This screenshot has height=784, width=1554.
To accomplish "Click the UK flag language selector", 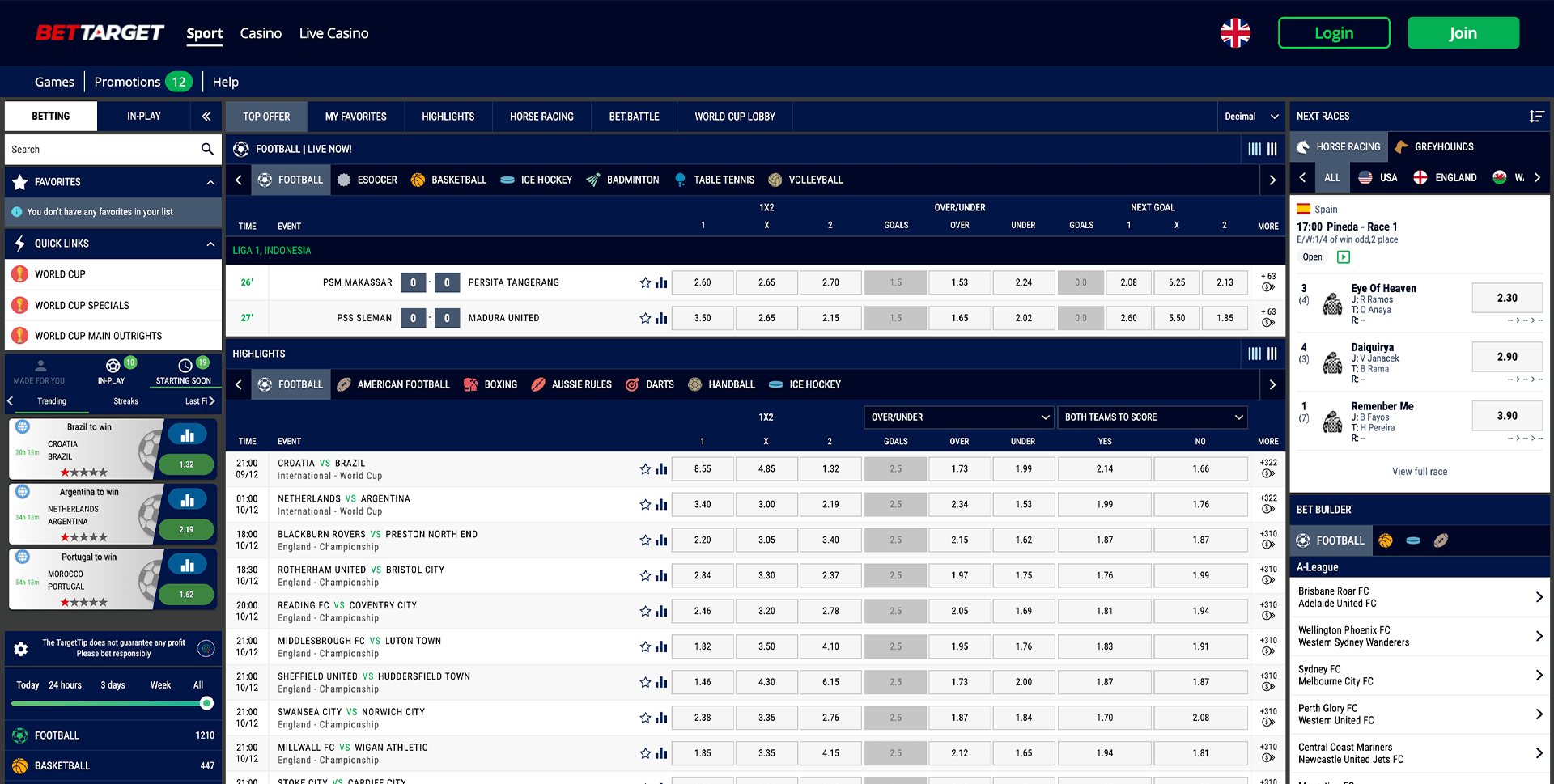I will coord(1235,33).
